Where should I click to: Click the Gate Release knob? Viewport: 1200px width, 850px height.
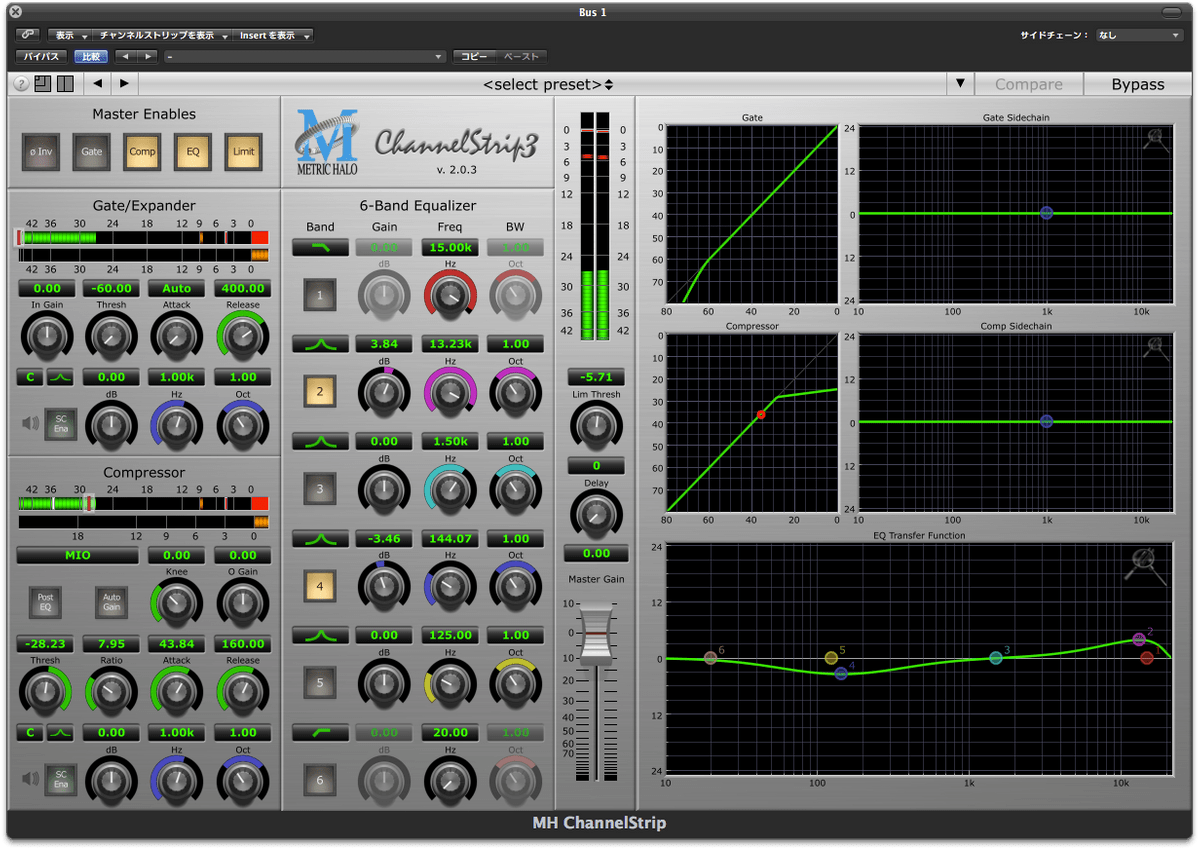pyautogui.click(x=243, y=337)
